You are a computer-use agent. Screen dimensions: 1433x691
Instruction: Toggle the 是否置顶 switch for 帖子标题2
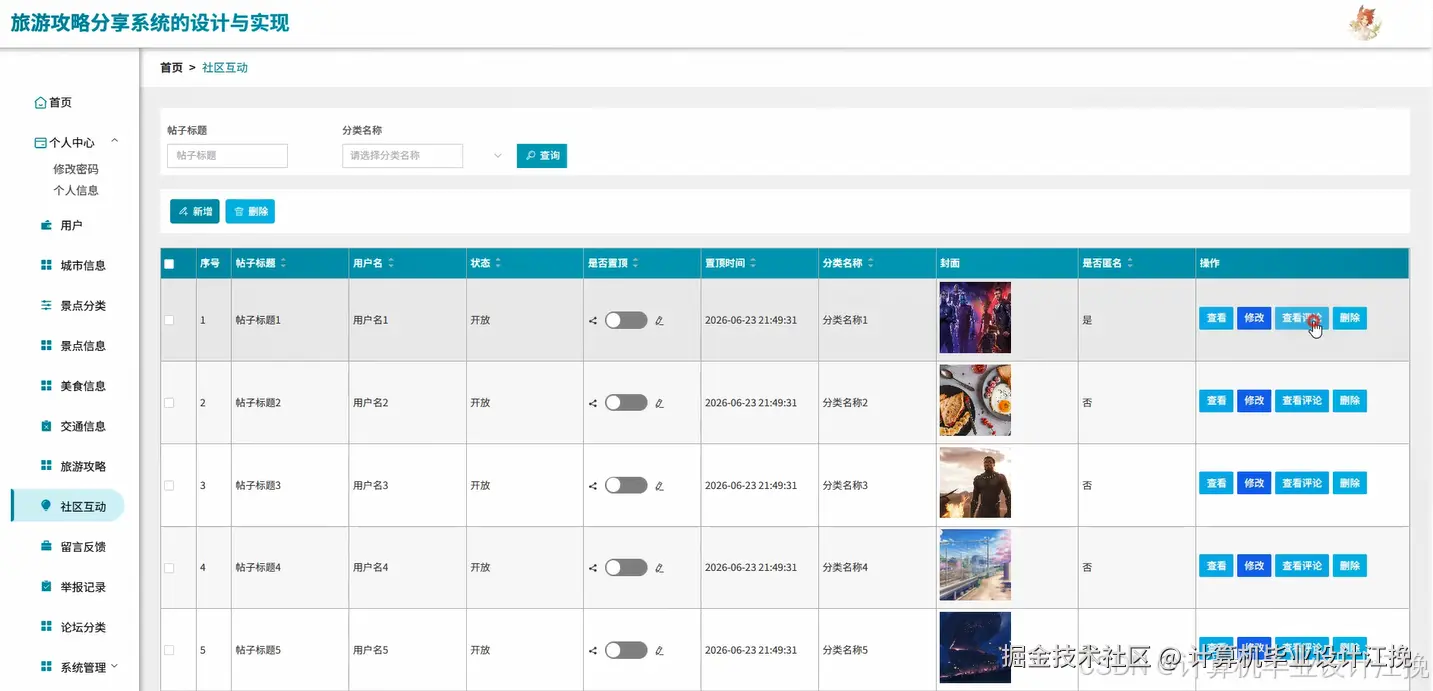[626, 403]
